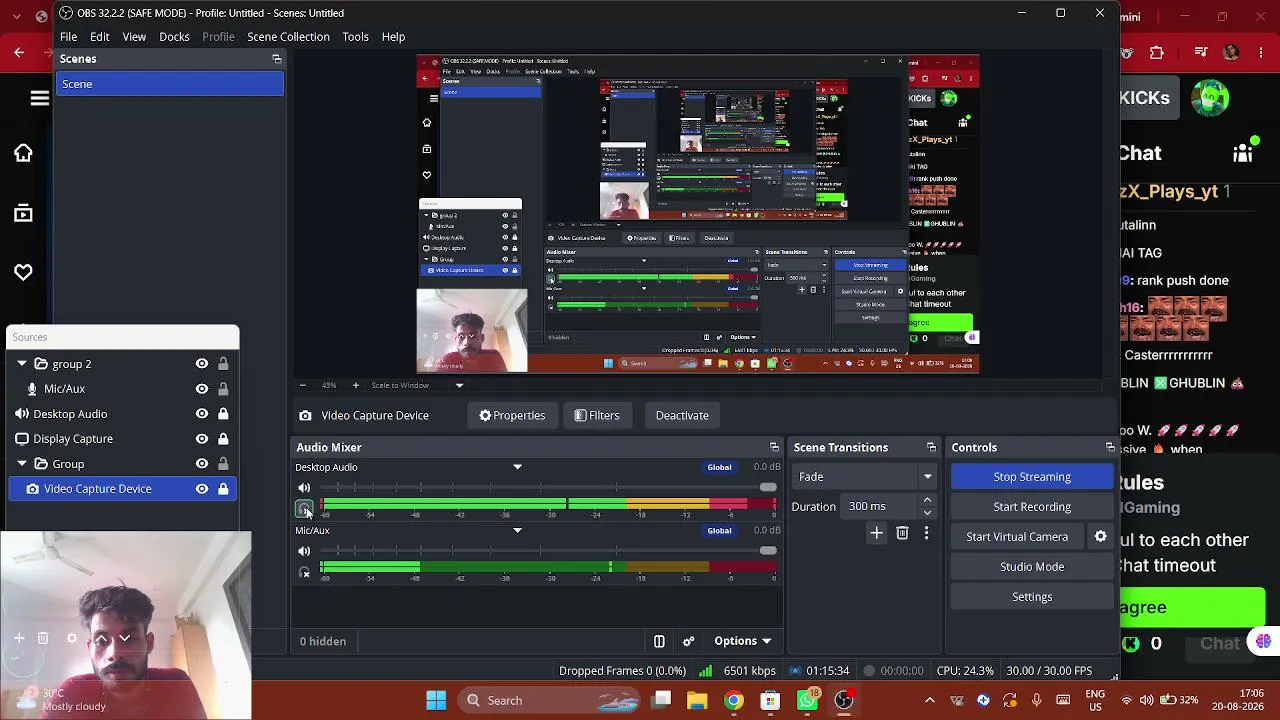This screenshot has width=1280, height=720.
Task: Pop out the Controls dock
Action: point(1110,447)
